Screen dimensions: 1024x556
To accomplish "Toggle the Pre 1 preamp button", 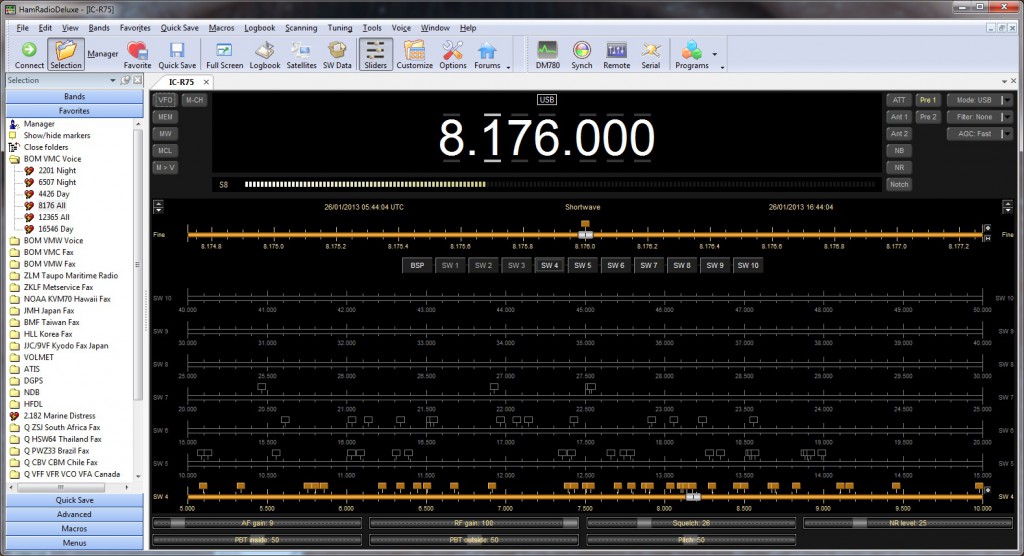I will click(927, 100).
